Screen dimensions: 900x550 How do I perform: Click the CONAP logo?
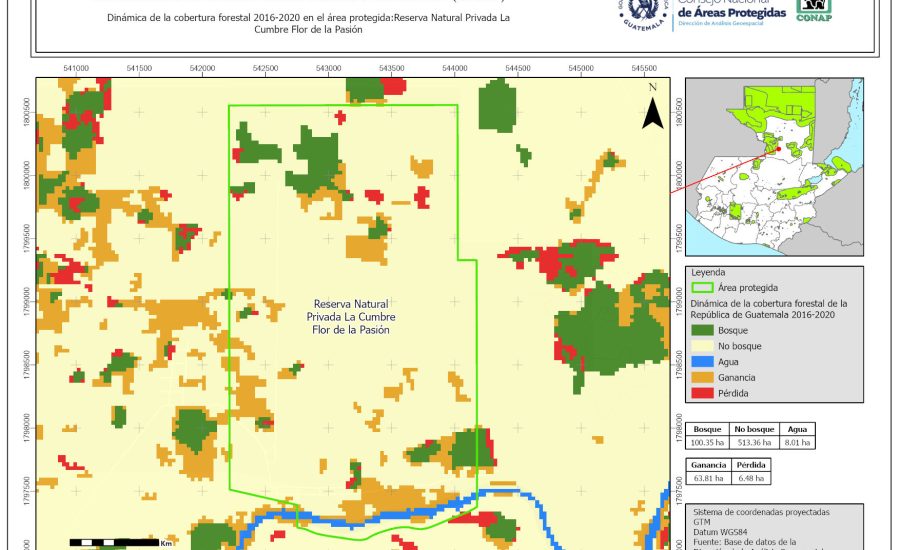(x=817, y=12)
